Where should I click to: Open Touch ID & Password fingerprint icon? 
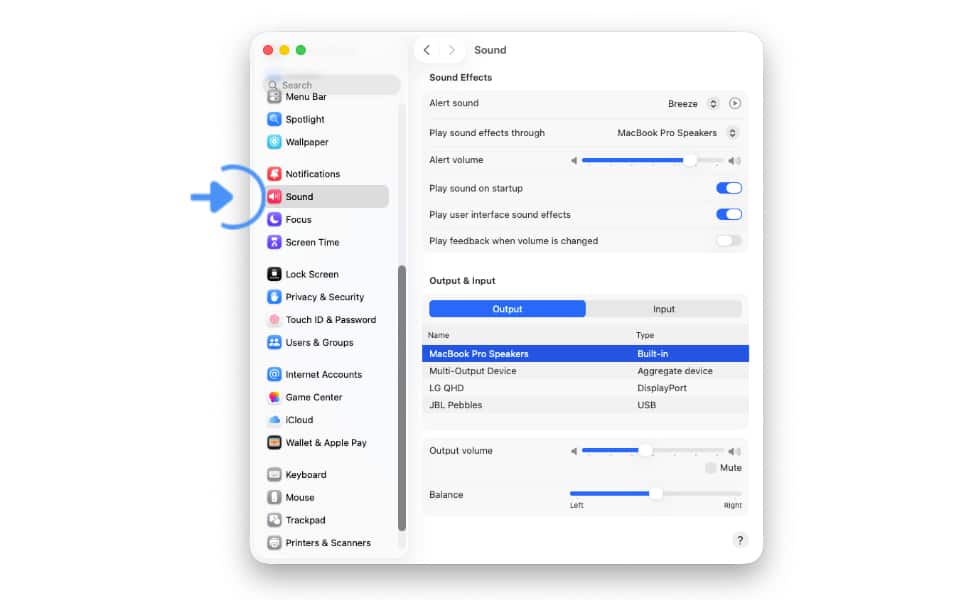[x=274, y=319]
